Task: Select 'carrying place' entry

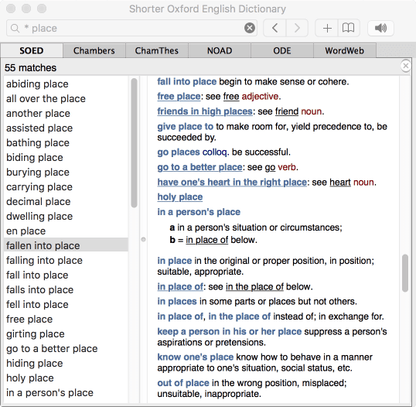Action: (x=66, y=187)
